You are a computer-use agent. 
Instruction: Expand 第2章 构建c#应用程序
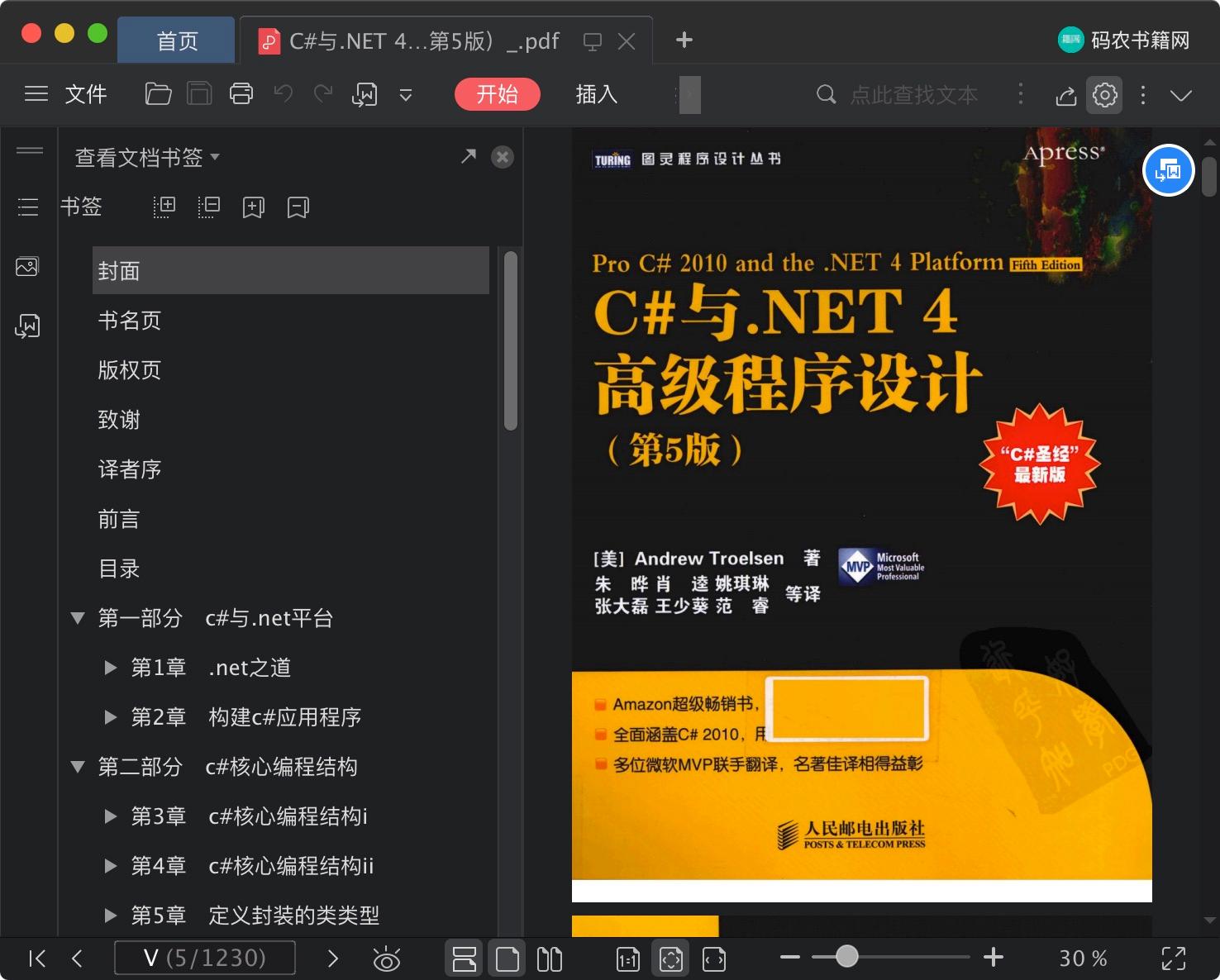point(111,717)
